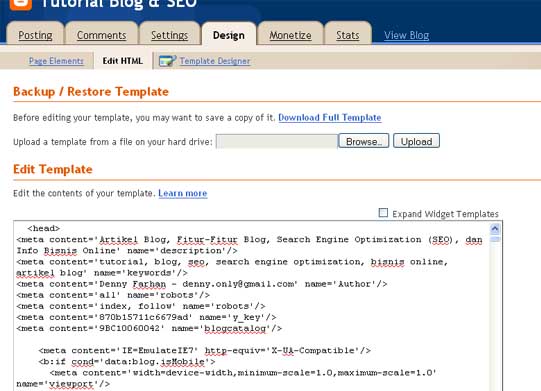The width and height of the screenshot is (541, 391).
Task: Enable Expand Widget Templates checkbox
Action: (383, 213)
